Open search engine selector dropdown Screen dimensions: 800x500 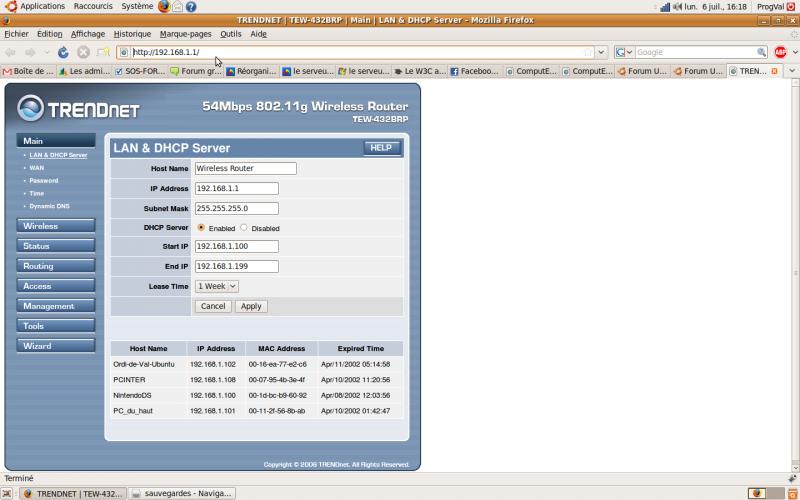pyautogui.click(x=624, y=52)
